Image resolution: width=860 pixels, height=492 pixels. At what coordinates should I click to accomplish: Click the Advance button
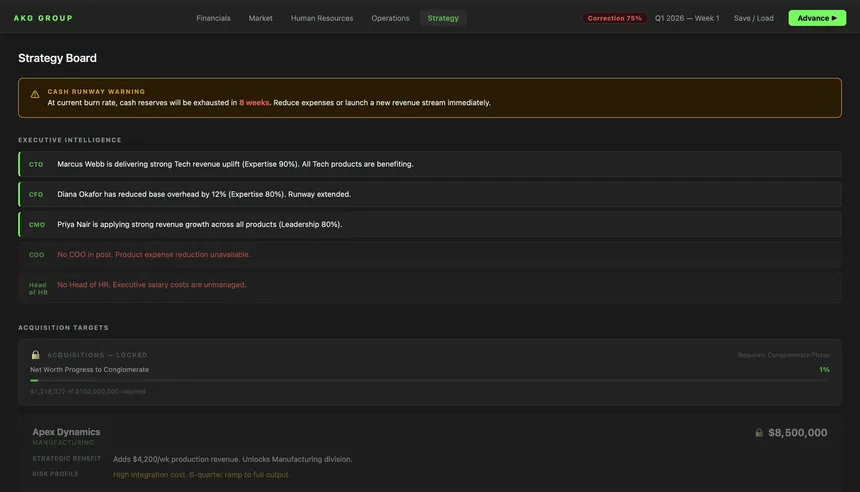(x=817, y=18)
